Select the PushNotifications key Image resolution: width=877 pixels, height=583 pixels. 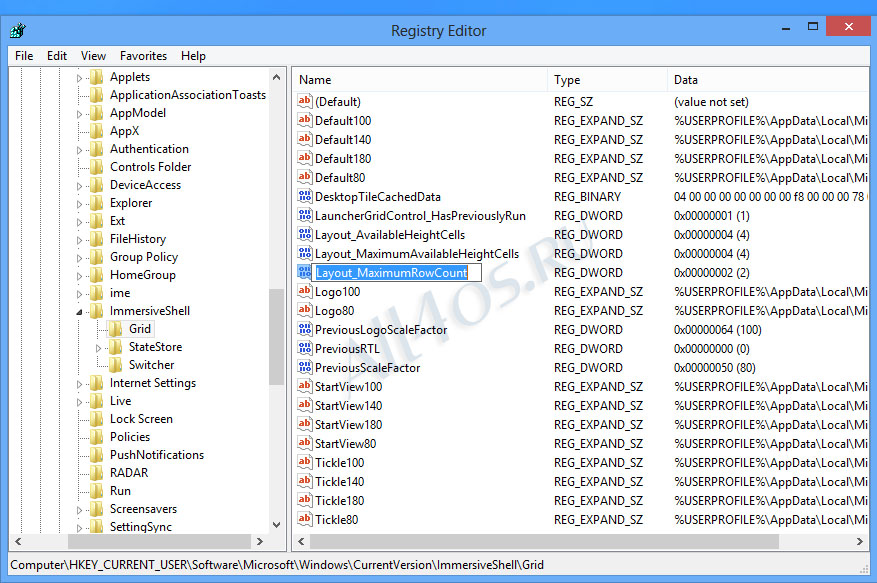(x=157, y=454)
